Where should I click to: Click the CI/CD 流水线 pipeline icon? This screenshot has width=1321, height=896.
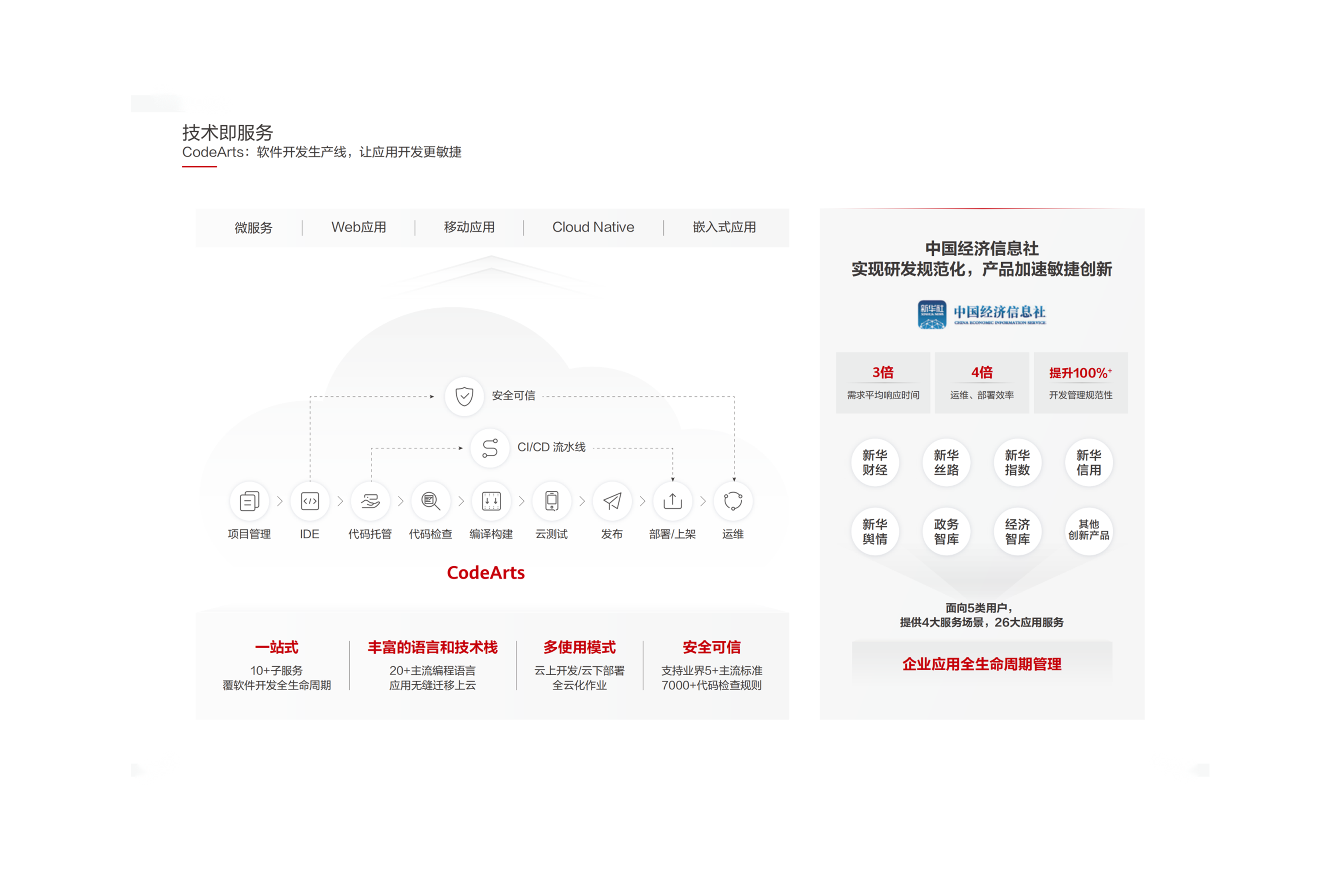coord(489,448)
